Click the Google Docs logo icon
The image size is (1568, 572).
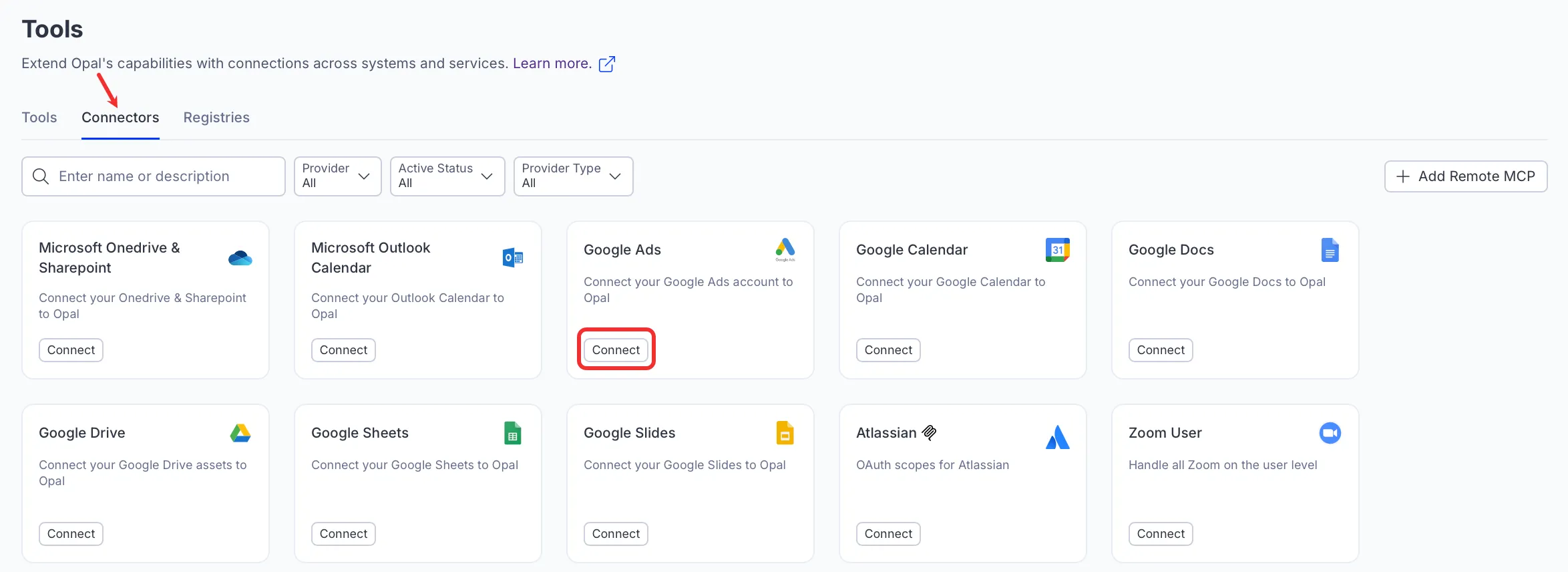(1330, 250)
